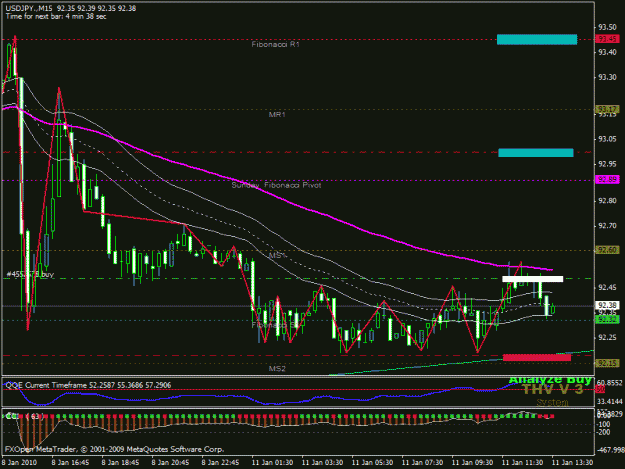Click the white 92.38 current price tag
The image size is (625, 469).
607,305
